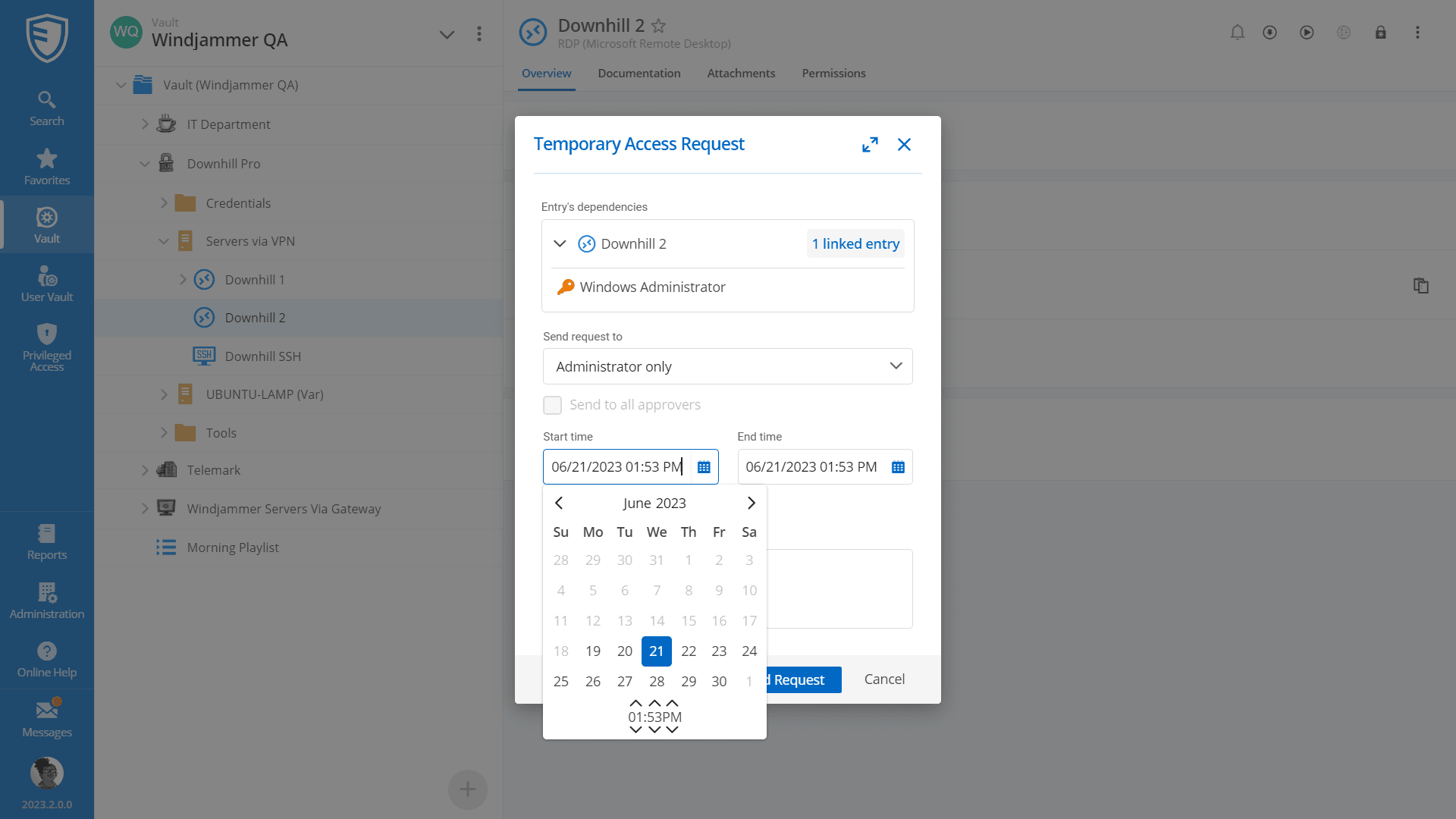Expand the IT Department folder

coord(145,124)
